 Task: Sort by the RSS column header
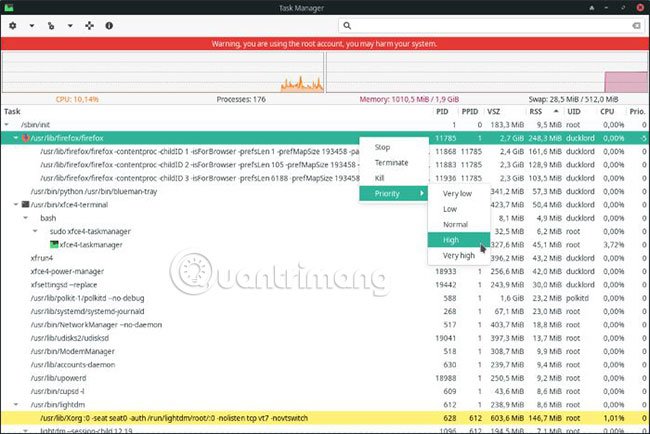point(544,111)
